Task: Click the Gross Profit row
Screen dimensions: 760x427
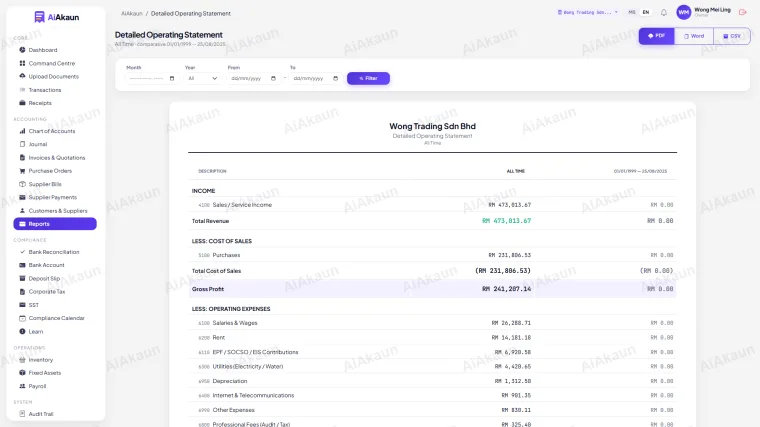Action: (x=432, y=289)
